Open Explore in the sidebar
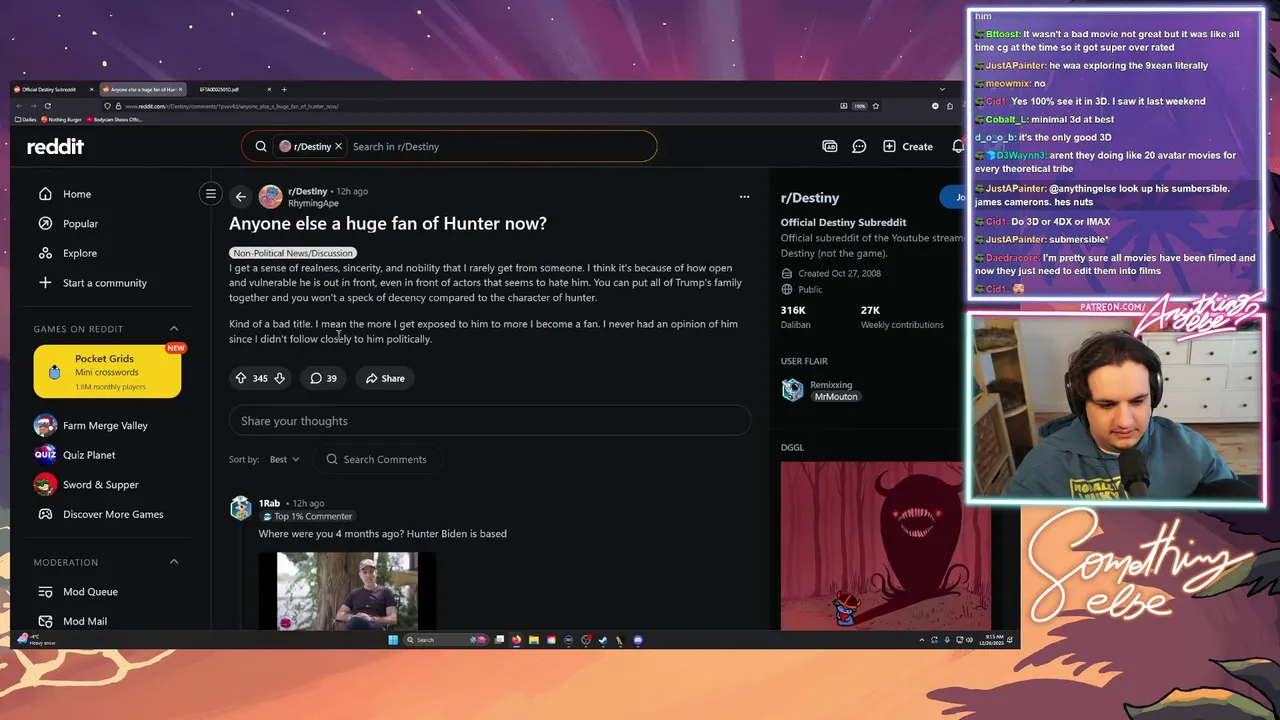The width and height of the screenshot is (1280, 720). pos(80,253)
